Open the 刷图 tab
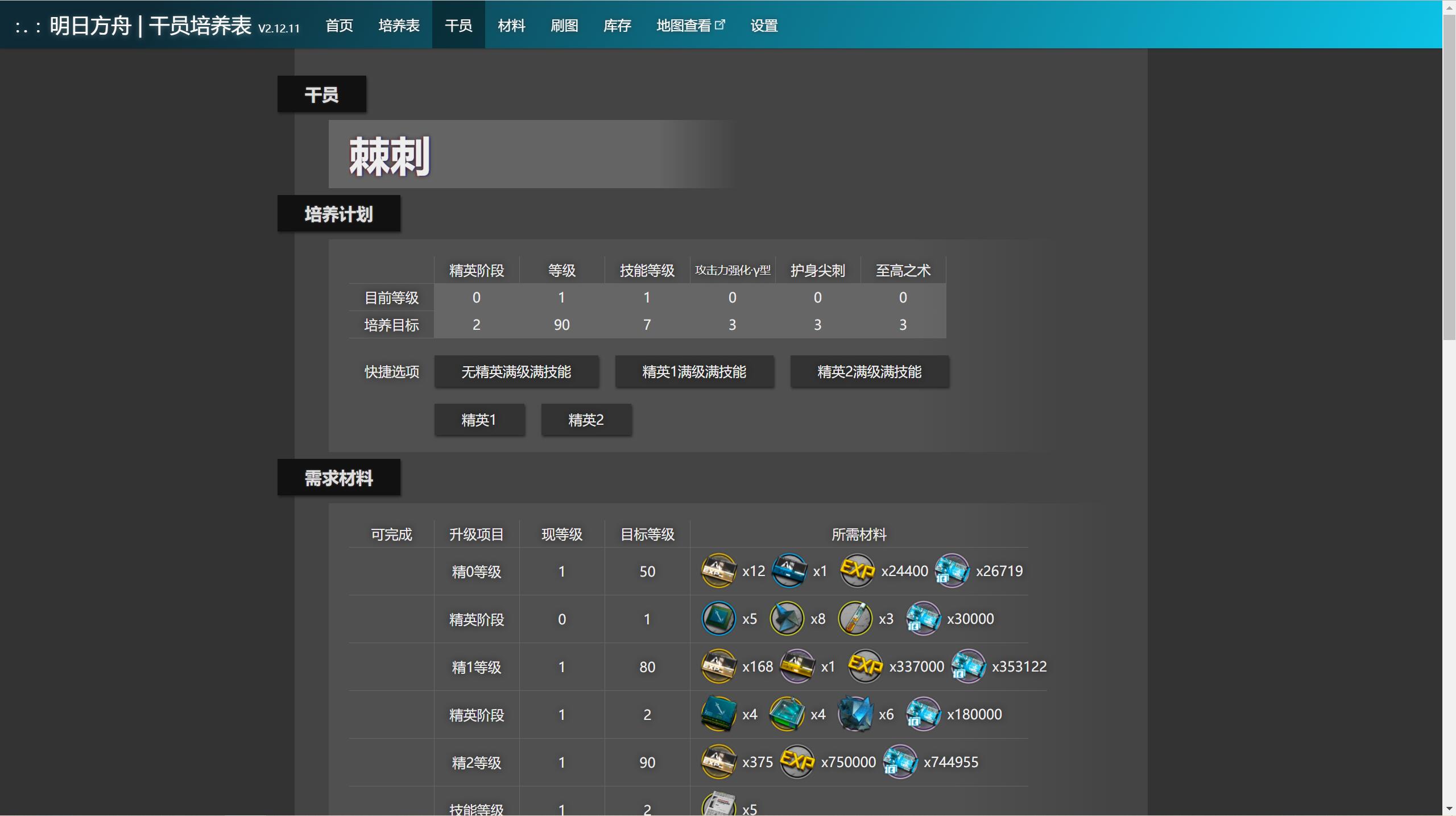This screenshot has width=1456, height=816. pyautogui.click(x=564, y=26)
